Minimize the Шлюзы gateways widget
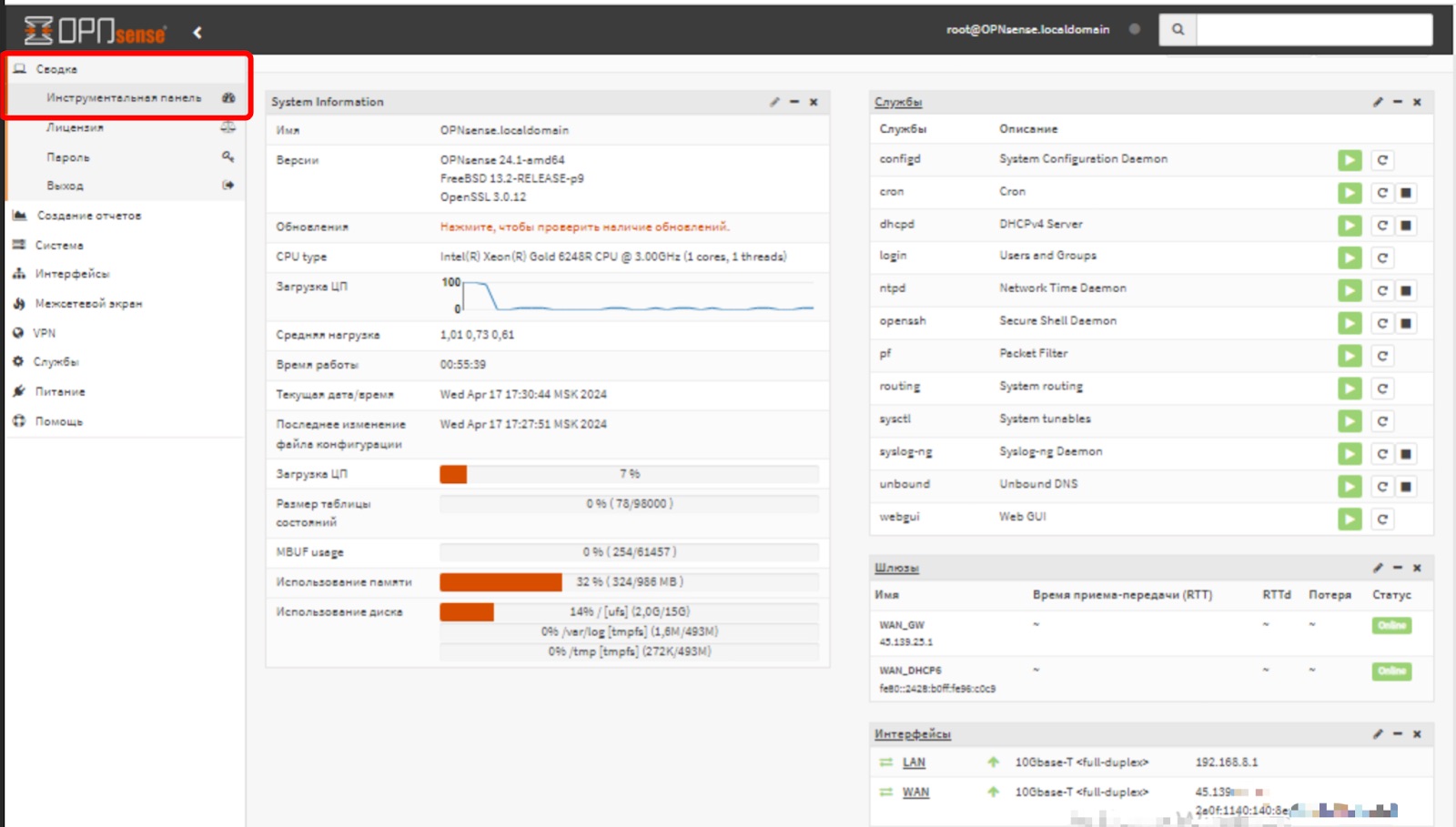This screenshot has width=1456, height=827. click(1398, 568)
